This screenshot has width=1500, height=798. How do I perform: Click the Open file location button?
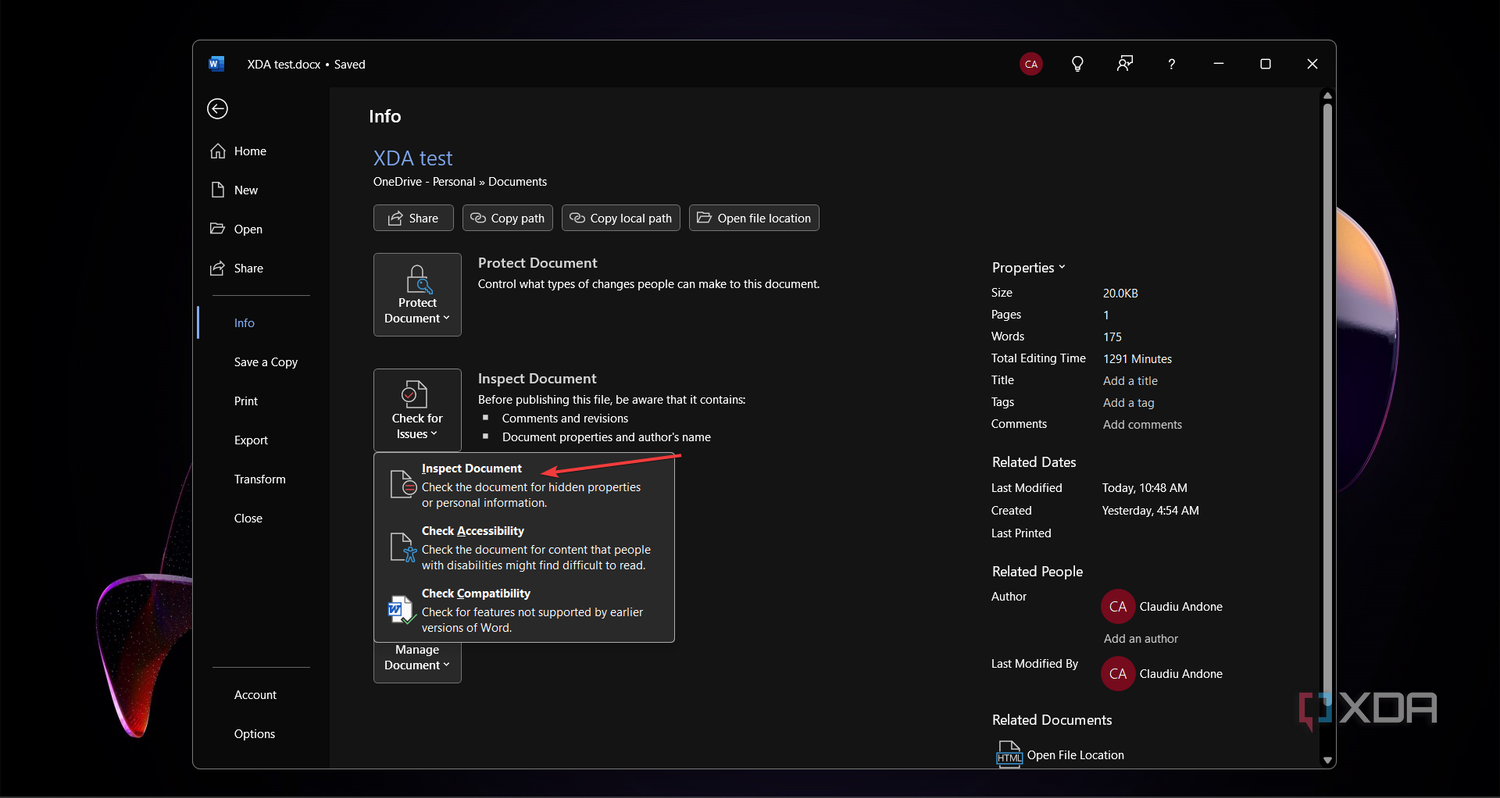(754, 218)
